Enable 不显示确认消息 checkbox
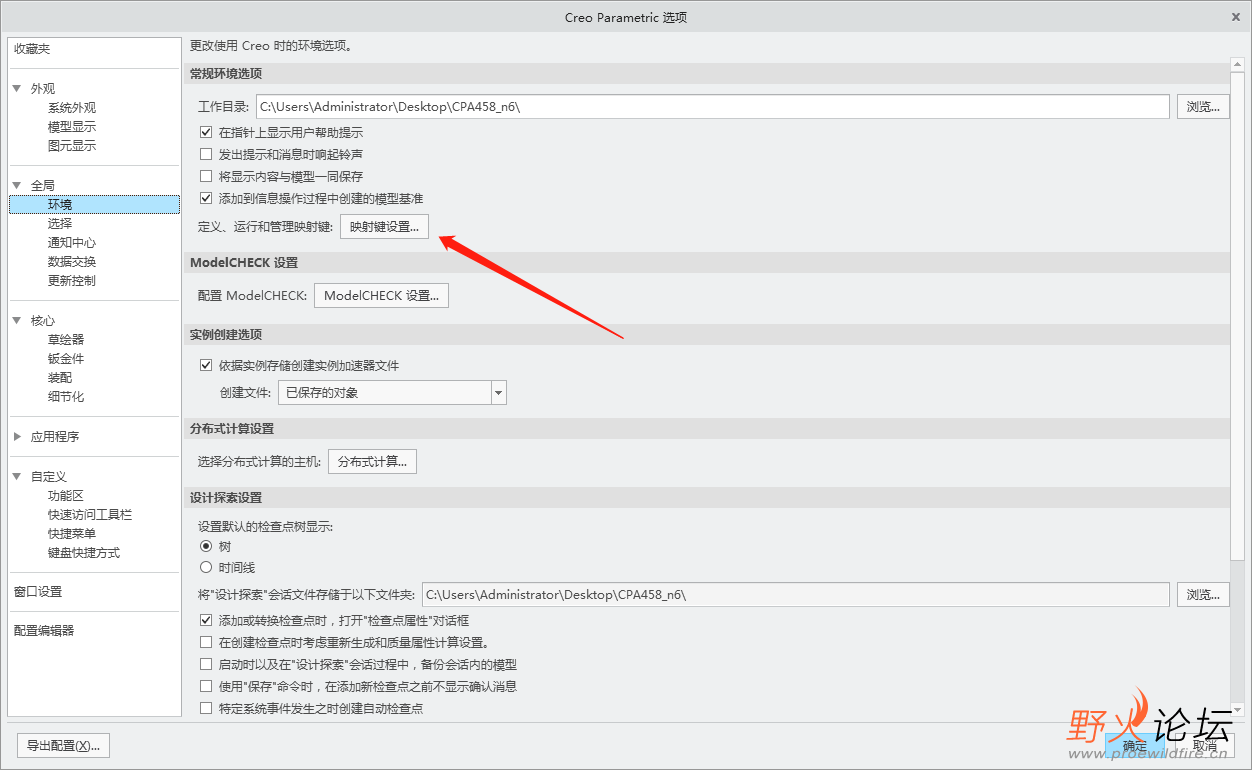Viewport: 1252px width, 770px height. [206, 686]
